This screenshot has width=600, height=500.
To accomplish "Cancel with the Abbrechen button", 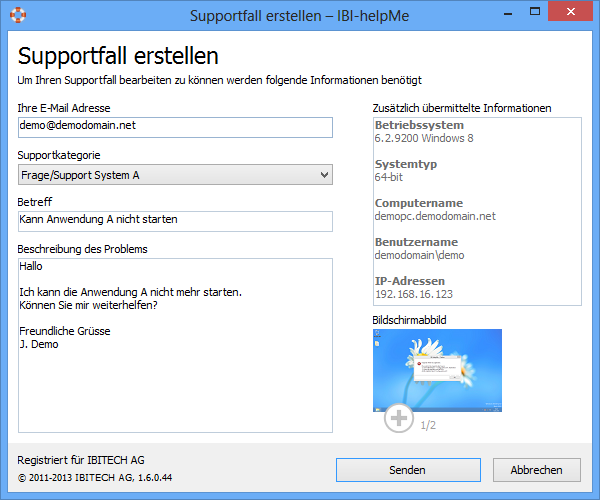I will pos(536,469).
